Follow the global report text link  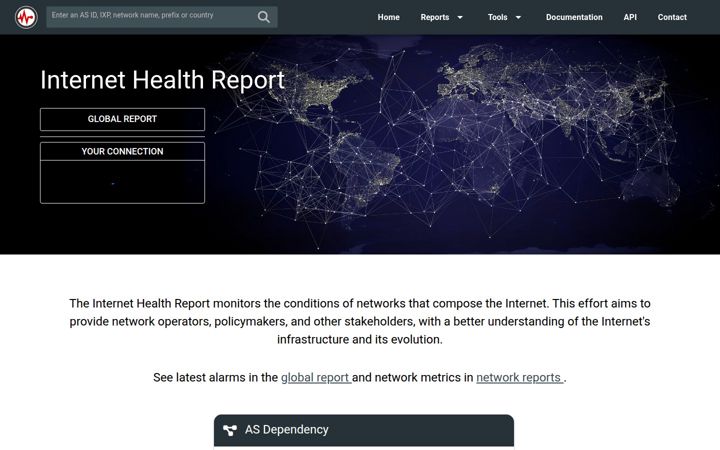click(x=316, y=377)
